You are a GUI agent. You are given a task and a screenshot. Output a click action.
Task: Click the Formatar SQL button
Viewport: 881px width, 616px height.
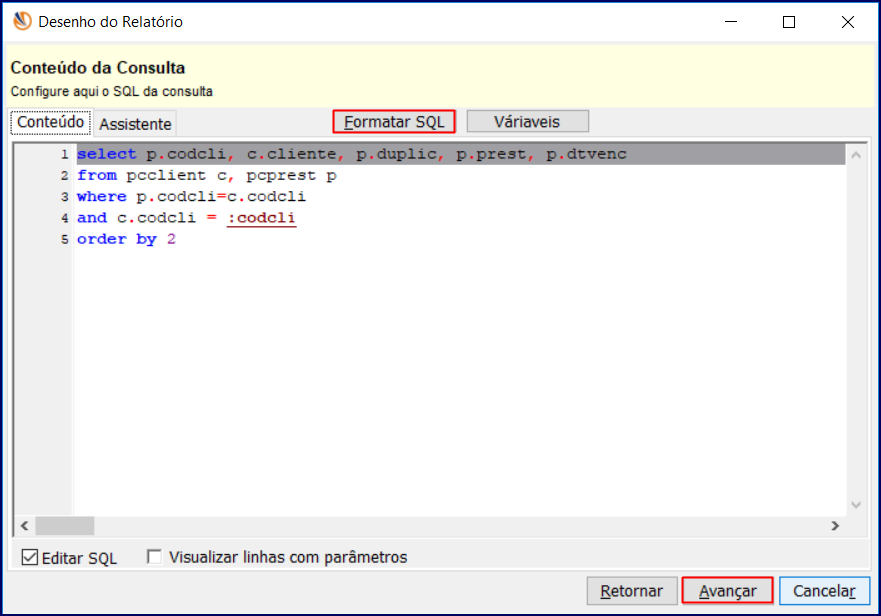[393, 121]
